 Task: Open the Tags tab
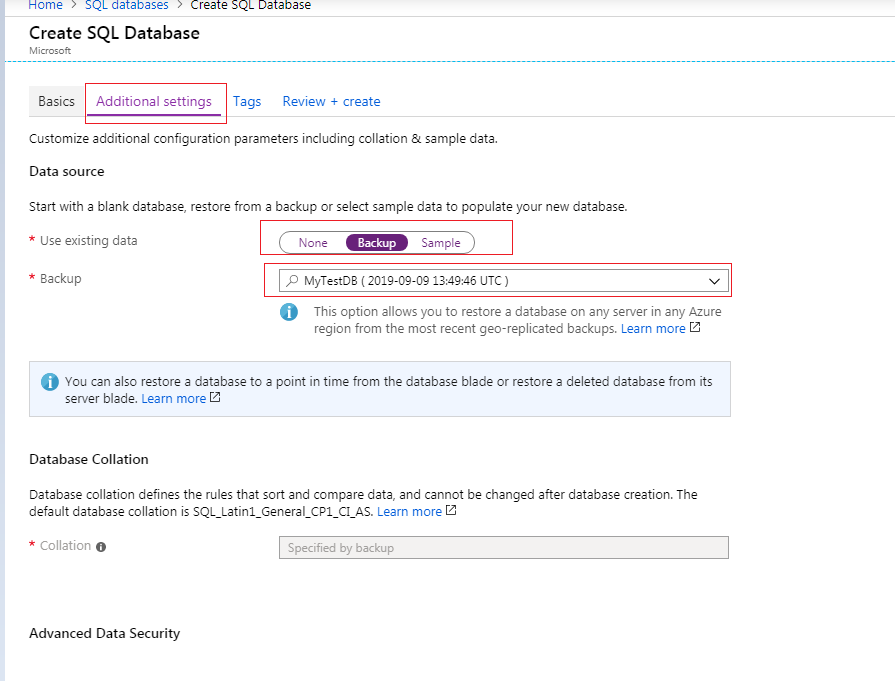coord(247,101)
